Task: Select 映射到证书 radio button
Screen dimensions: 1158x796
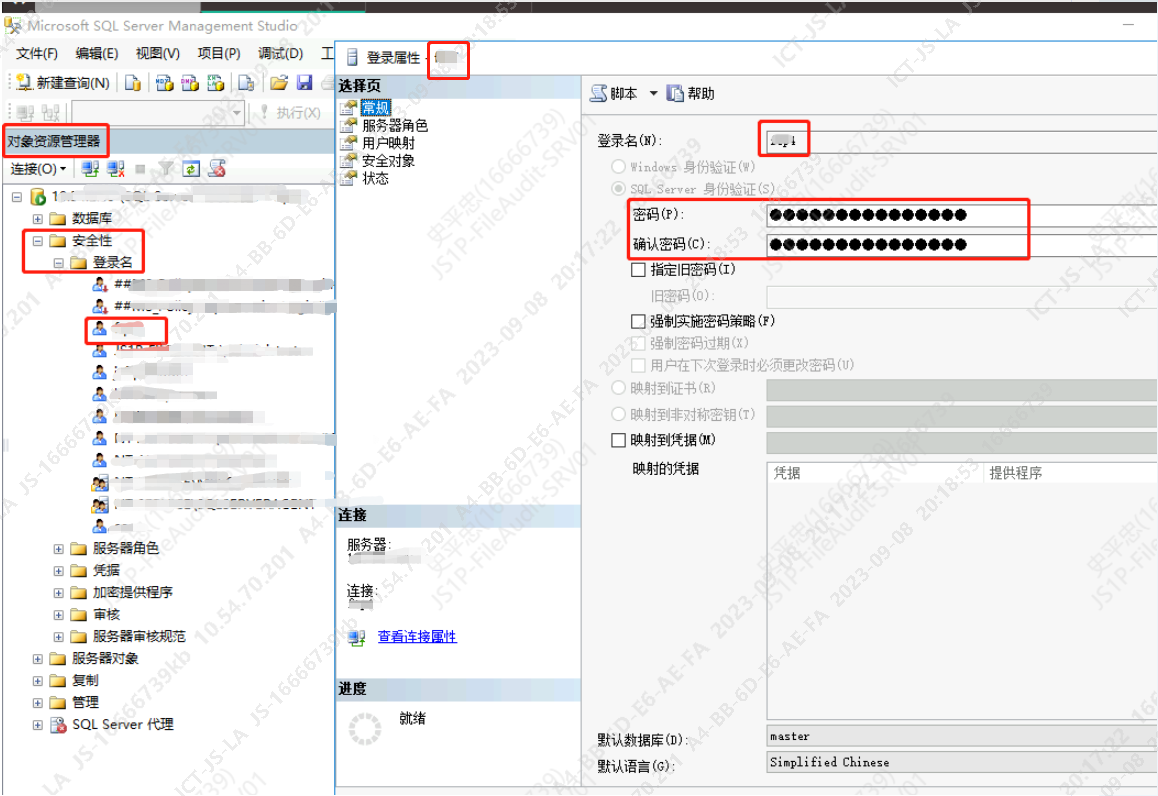Action: pos(618,388)
